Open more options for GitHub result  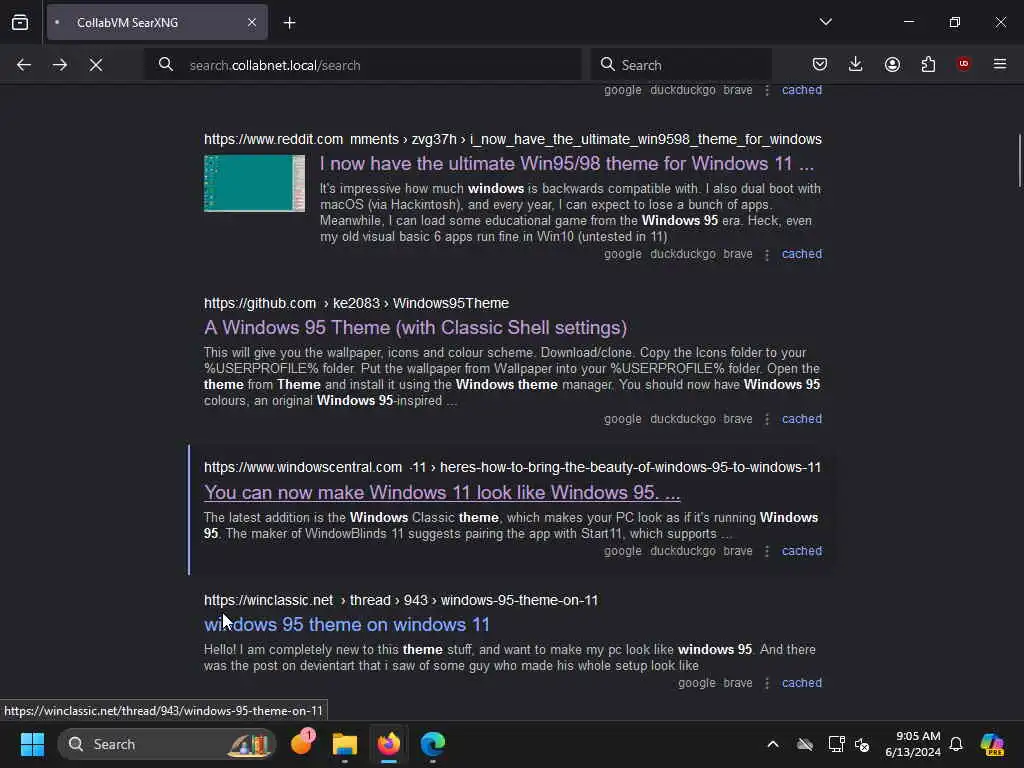coord(767,419)
